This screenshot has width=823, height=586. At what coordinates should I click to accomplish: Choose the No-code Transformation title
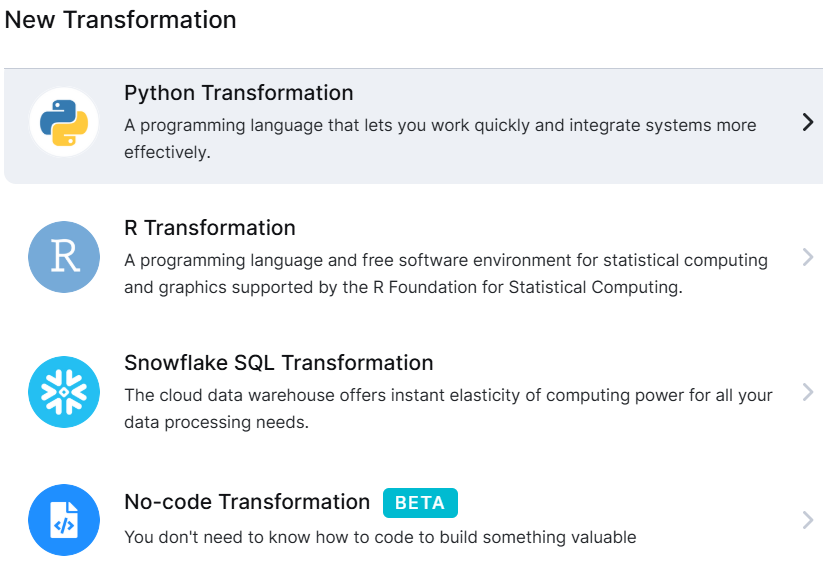pos(247,502)
